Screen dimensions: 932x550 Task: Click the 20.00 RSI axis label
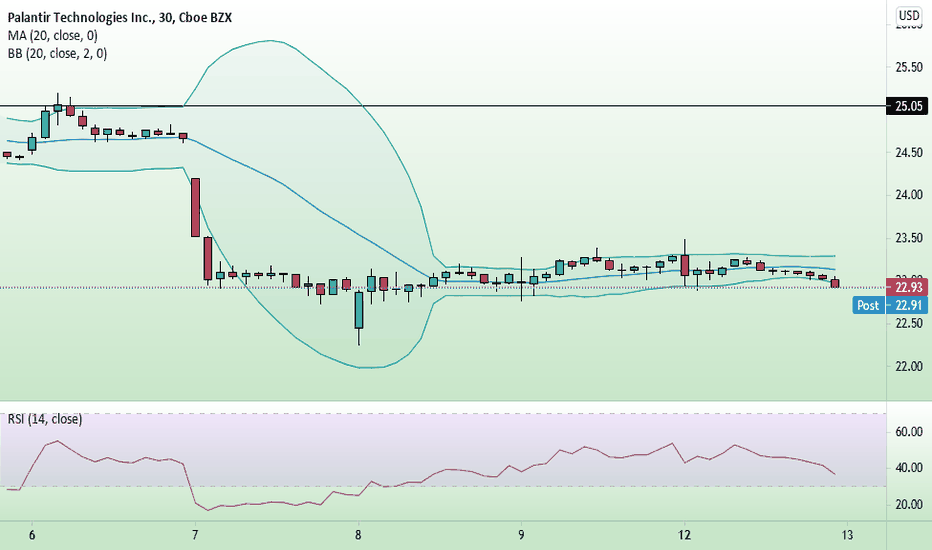click(909, 505)
